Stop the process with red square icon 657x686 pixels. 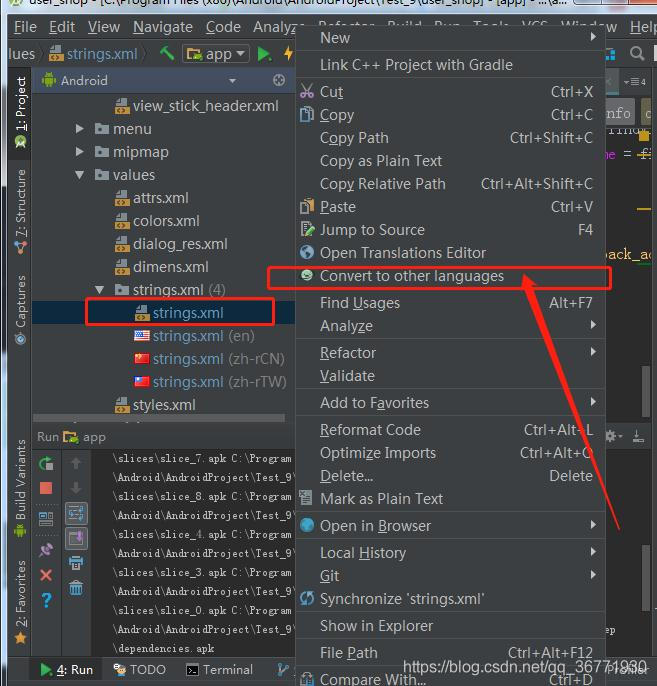pos(46,488)
